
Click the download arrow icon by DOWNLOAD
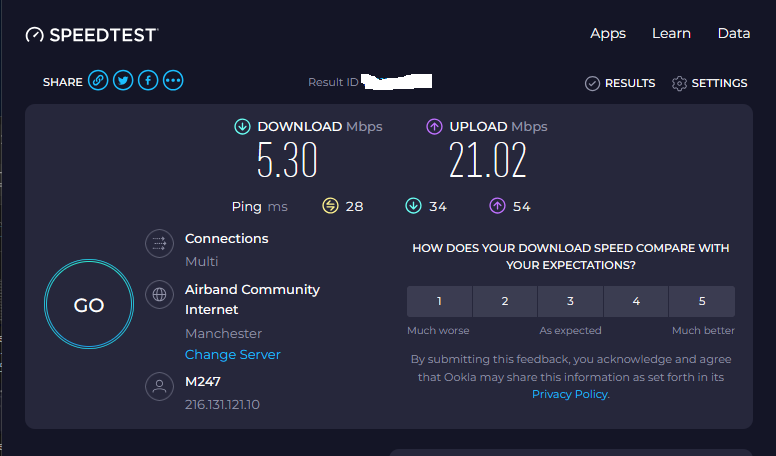point(242,127)
